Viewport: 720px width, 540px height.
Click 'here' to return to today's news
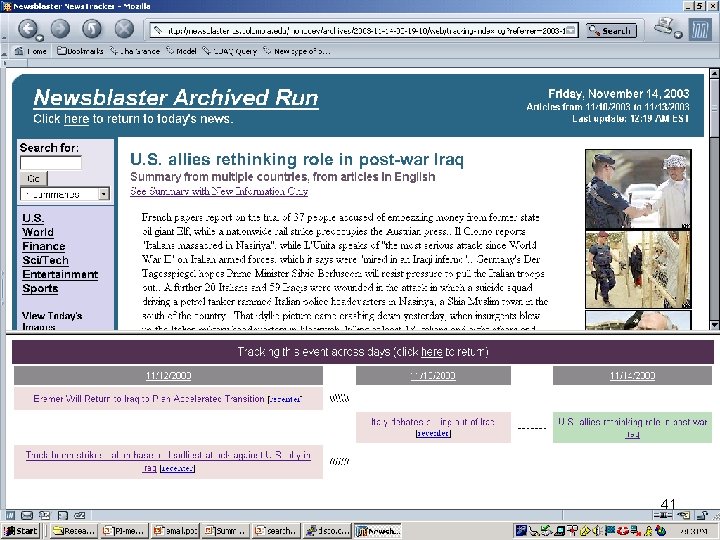[76, 119]
